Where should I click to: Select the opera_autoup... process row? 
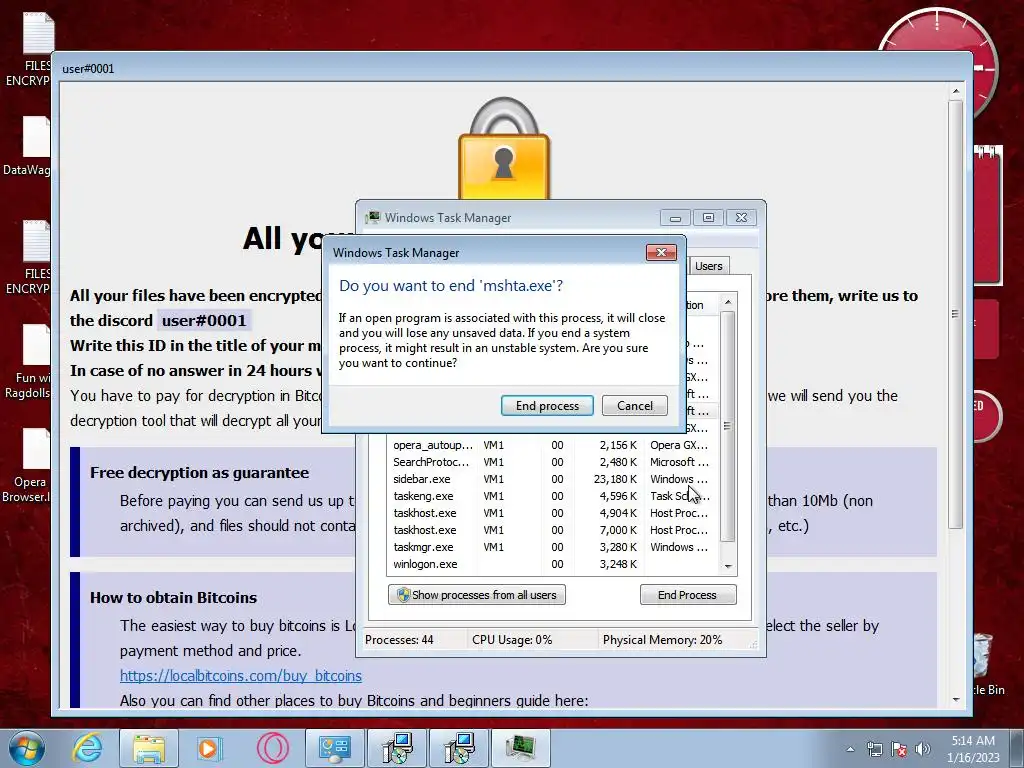(x=552, y=445)
